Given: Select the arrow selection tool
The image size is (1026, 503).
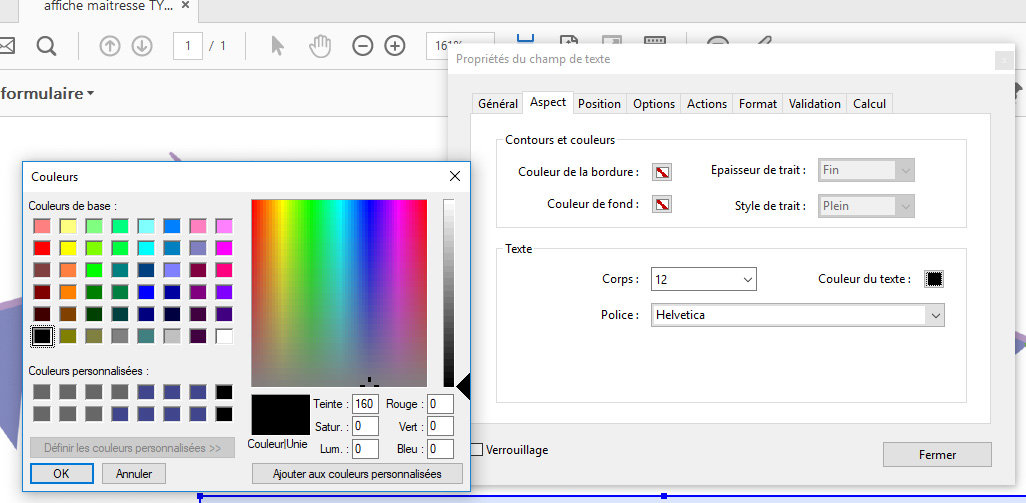Looking at the screenshot, I should [278, 46].
